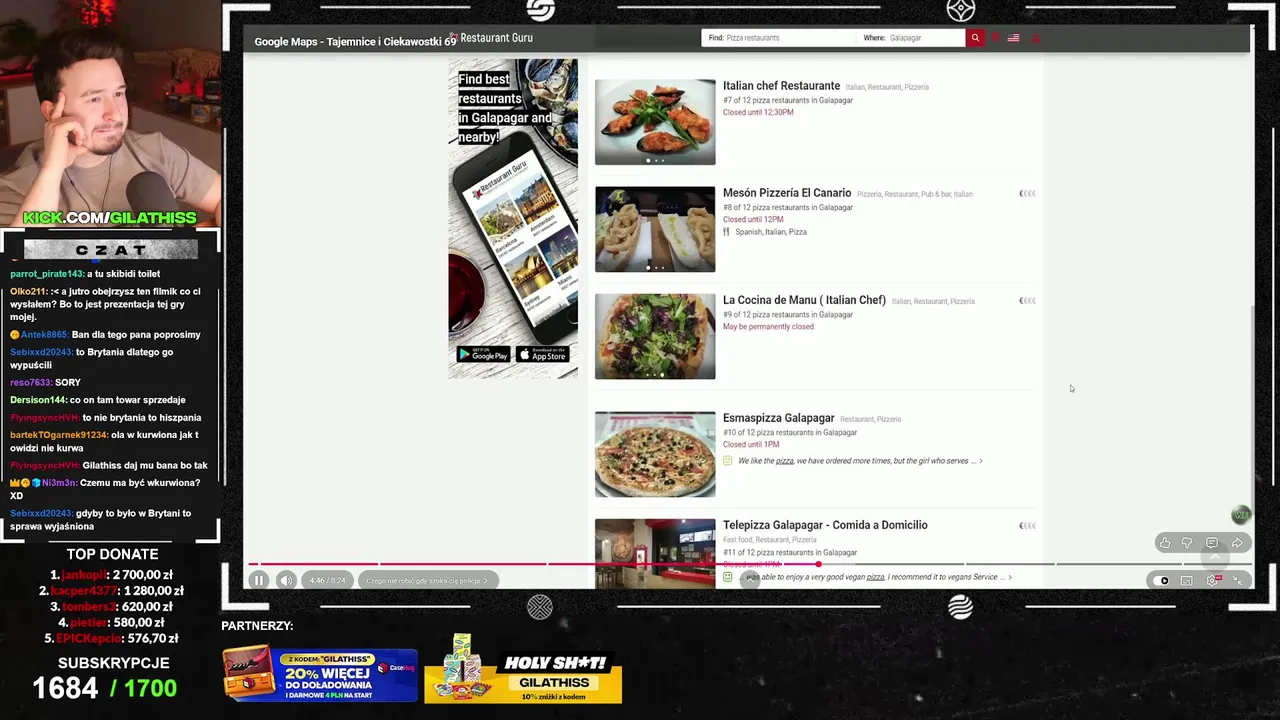Click video title 'Google Maps - Tajemnice i Ciekawostki 69'
The image size is (1280, 720).
(355, 42)
